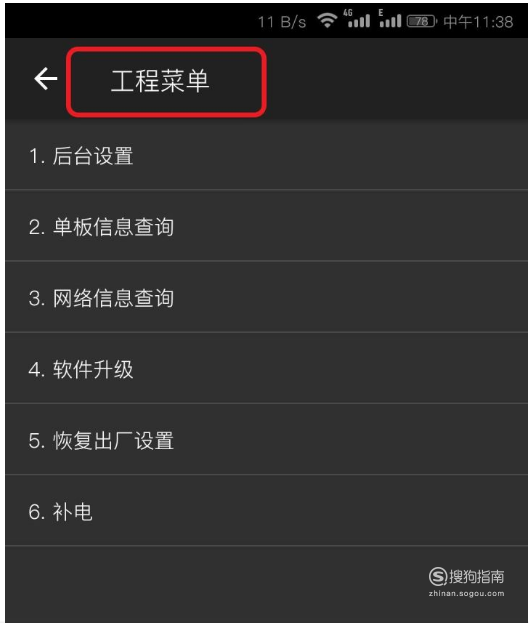Open 1. 后台设置
This screenshot has height=623, width=529.
click(266, 156)
